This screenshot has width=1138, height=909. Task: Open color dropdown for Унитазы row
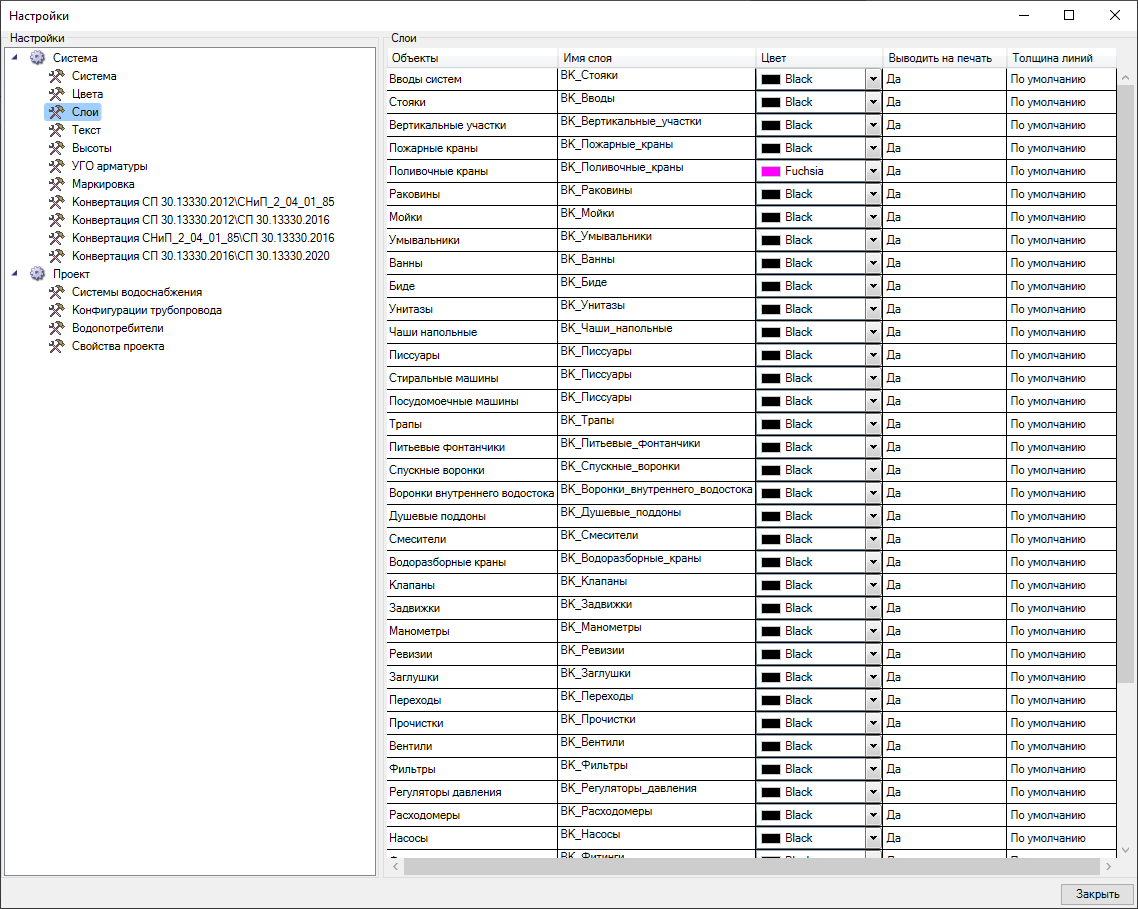[x=873, y=309]
